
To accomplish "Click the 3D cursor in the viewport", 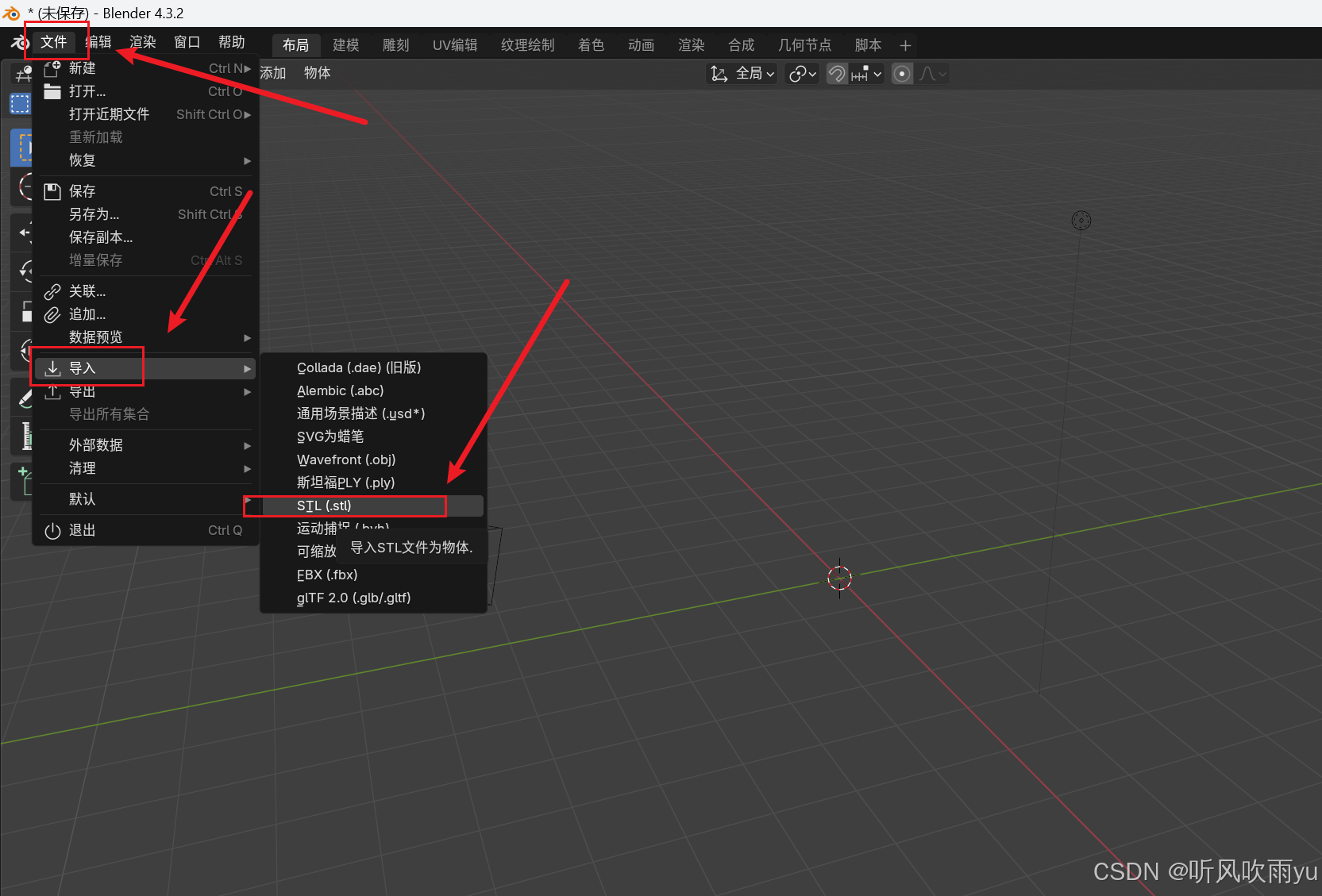I will (839, 578).
